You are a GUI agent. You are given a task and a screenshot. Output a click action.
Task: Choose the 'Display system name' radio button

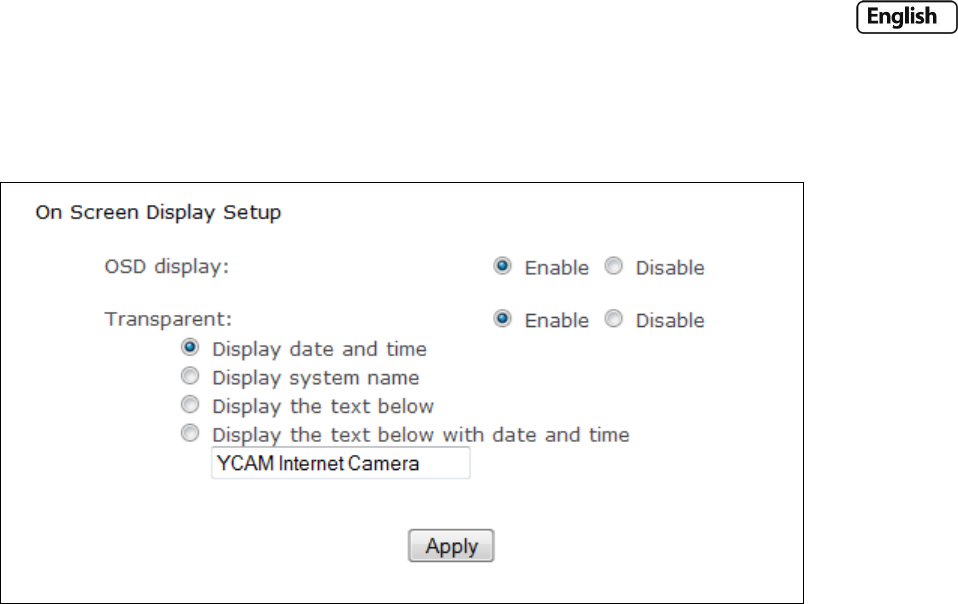(x=191, y=377)
